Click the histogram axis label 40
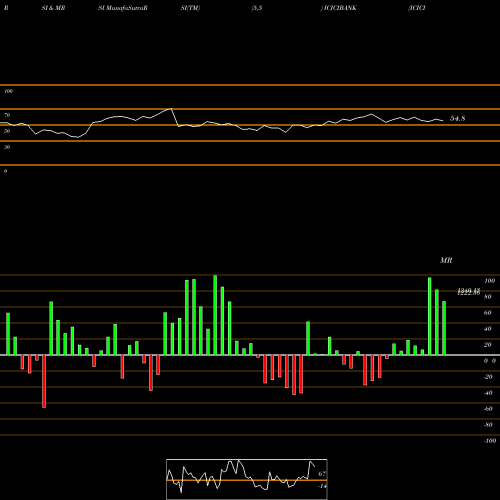The width and height of the screenshot is (500, 500). (488, 329)
